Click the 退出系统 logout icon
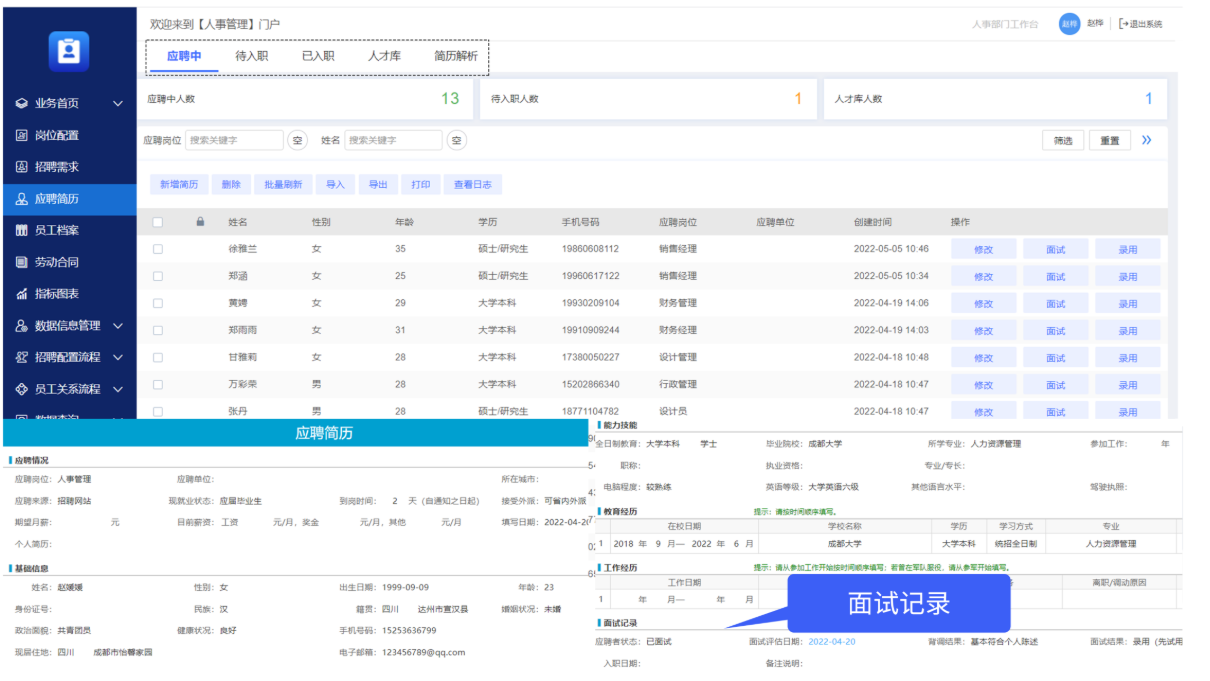This screenshot has height=681, width=1210. [1123, 24]
